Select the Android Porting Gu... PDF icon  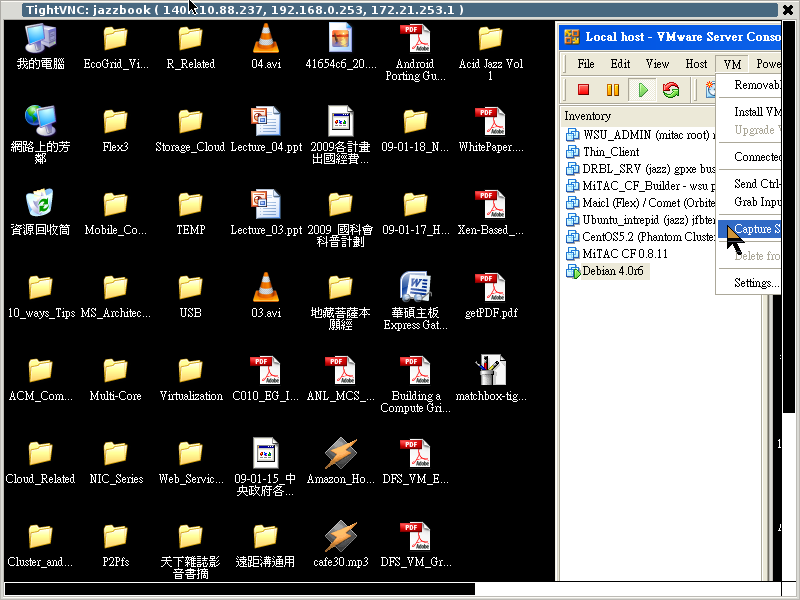click(415, 53)
